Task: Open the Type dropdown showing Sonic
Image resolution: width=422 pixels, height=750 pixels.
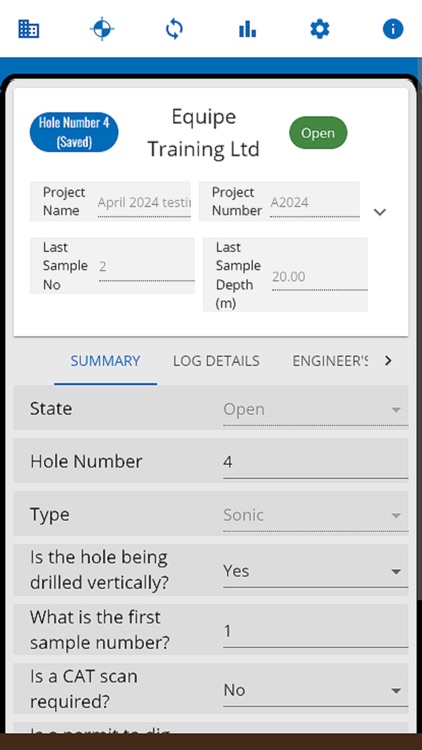Action: click(315, 516)
